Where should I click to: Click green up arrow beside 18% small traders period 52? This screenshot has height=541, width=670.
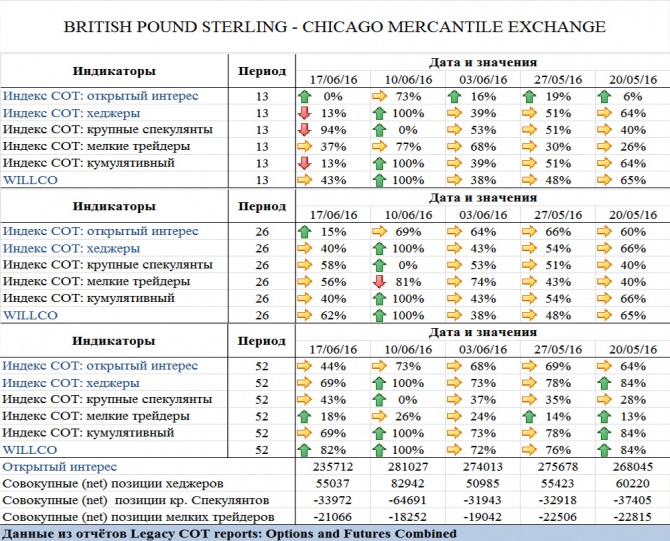click(x=304, y=416)
